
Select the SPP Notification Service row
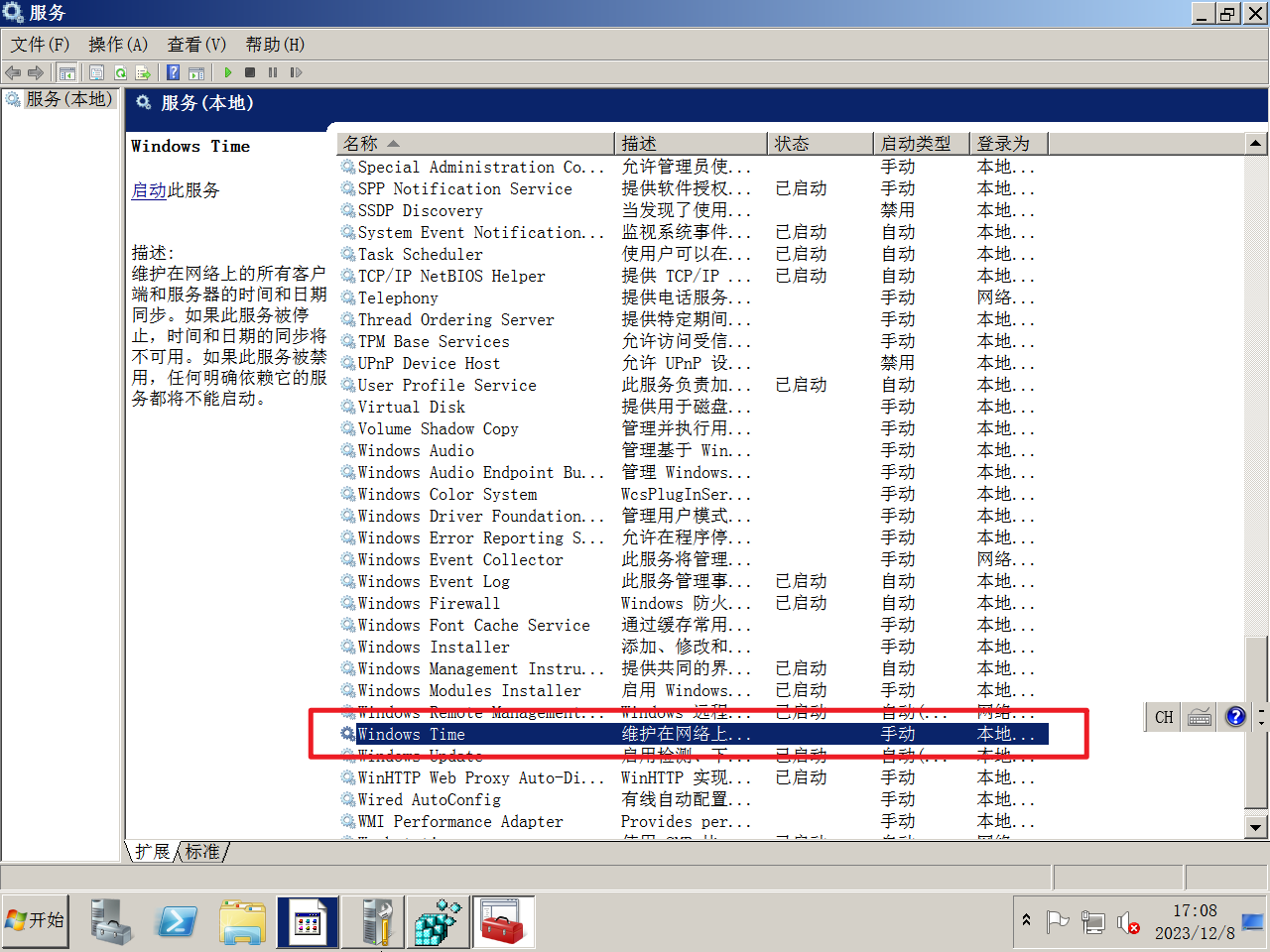click(693, 188)
